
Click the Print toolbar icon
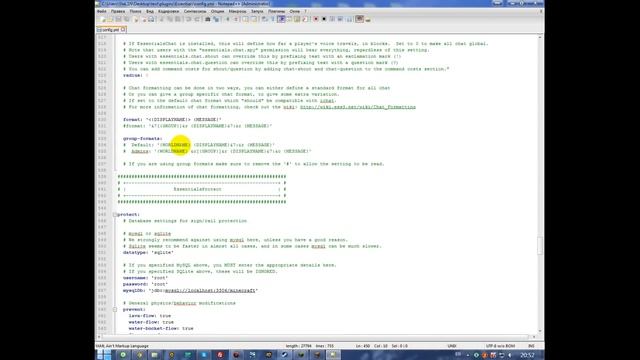click(x=151, y=19)
